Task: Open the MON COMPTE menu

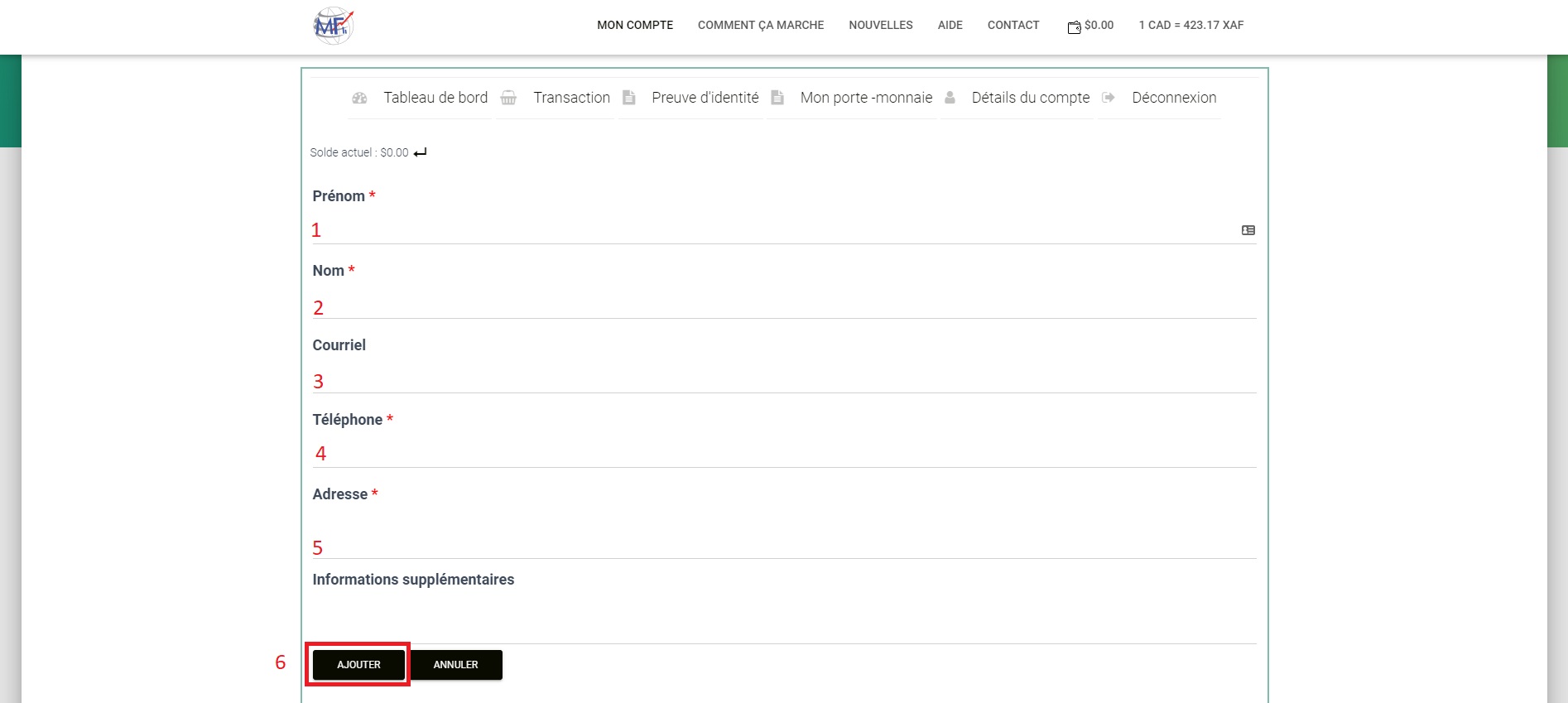Action: click(635, 26)
